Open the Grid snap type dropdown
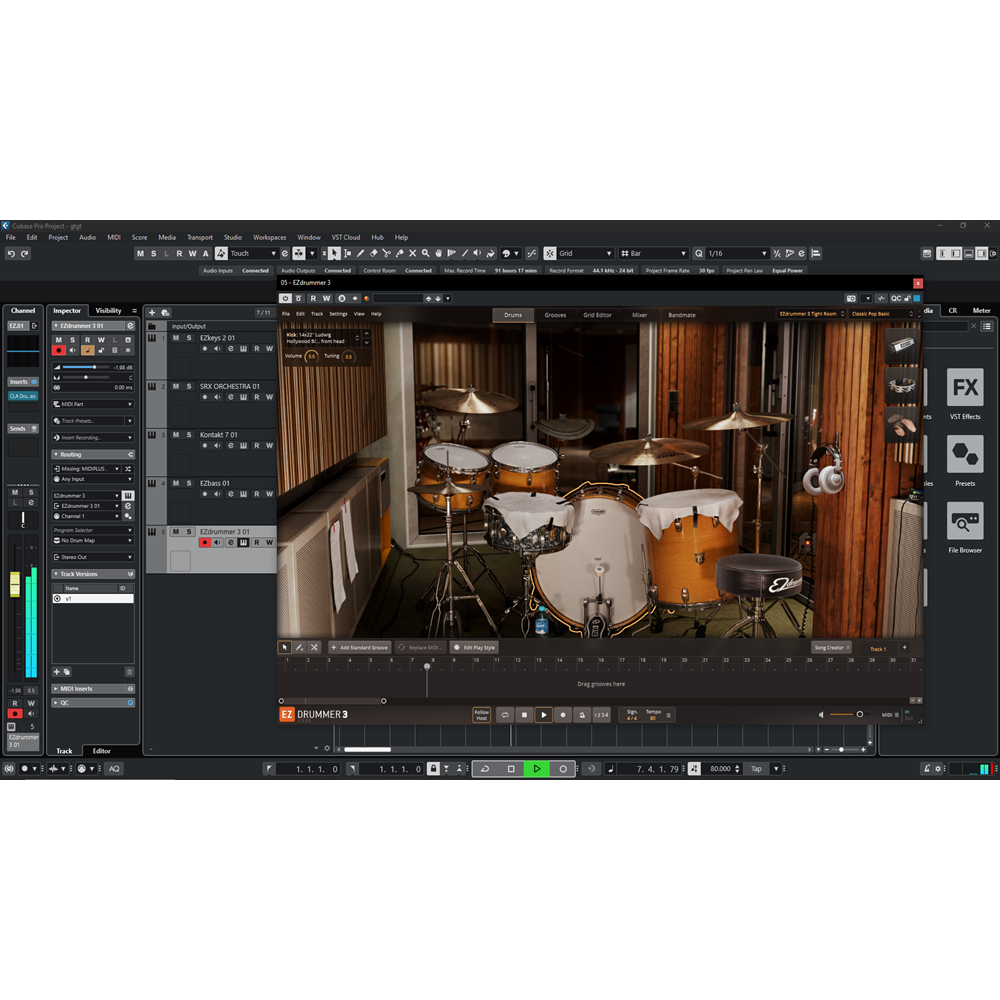Screen dimensions: 1000x1000 coord(585,253)
